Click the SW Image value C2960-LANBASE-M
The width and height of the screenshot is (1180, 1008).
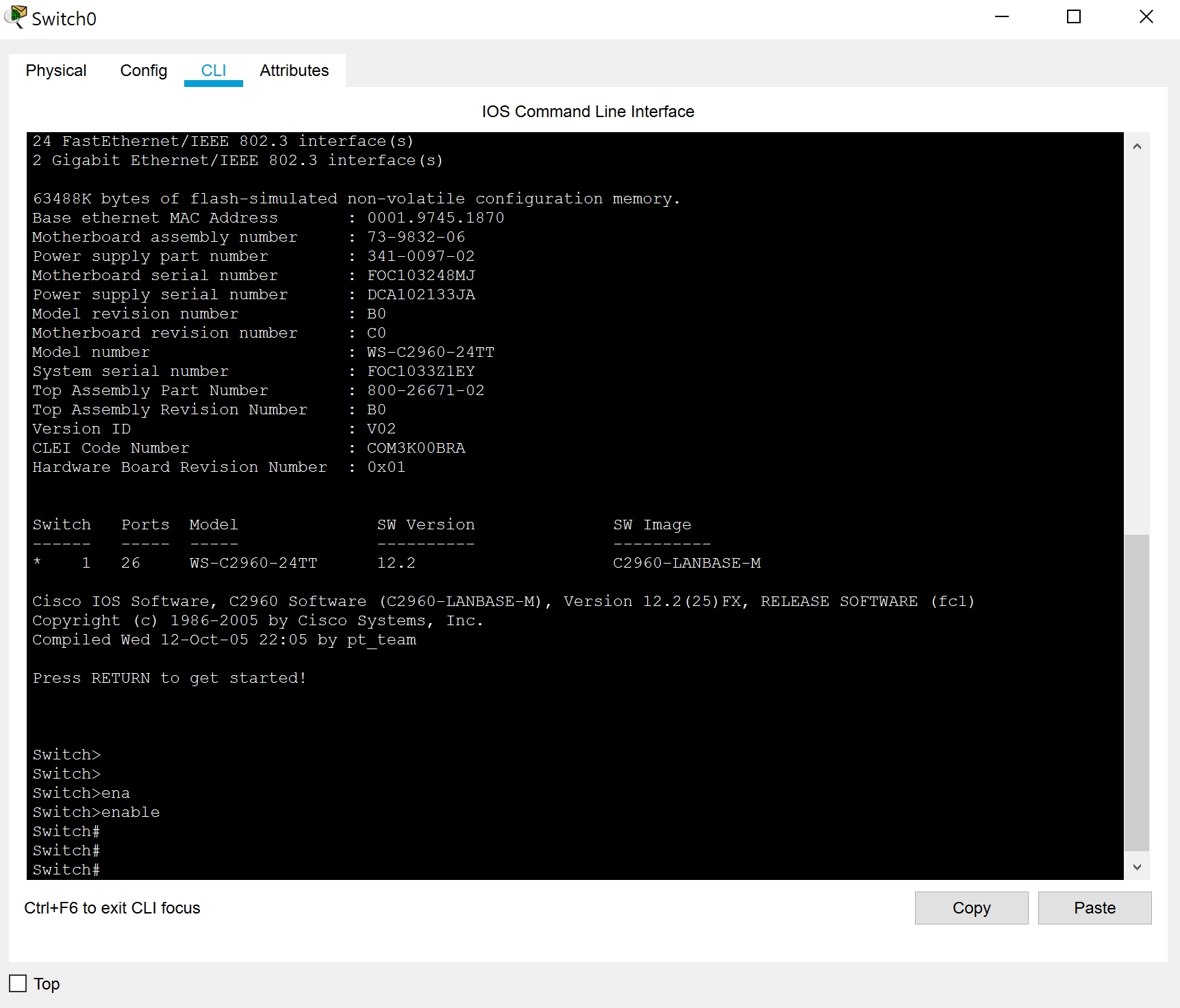pos(687,563)
